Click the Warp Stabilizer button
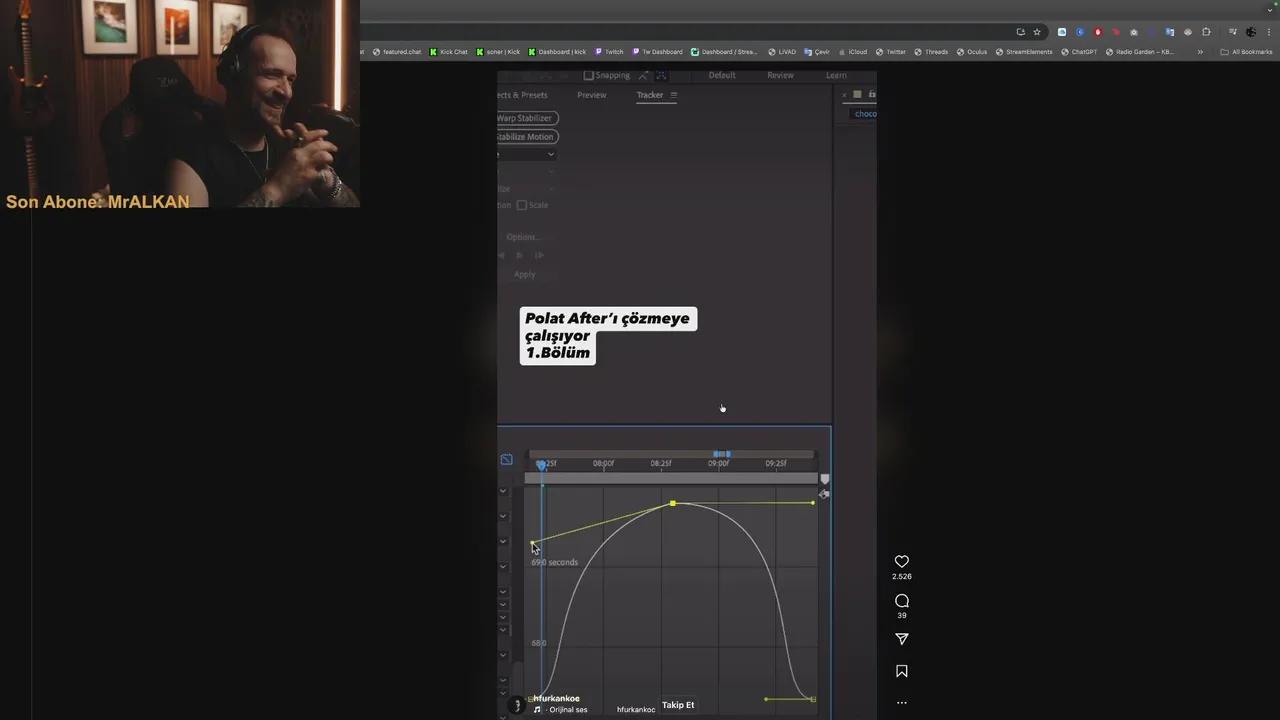 527,118
